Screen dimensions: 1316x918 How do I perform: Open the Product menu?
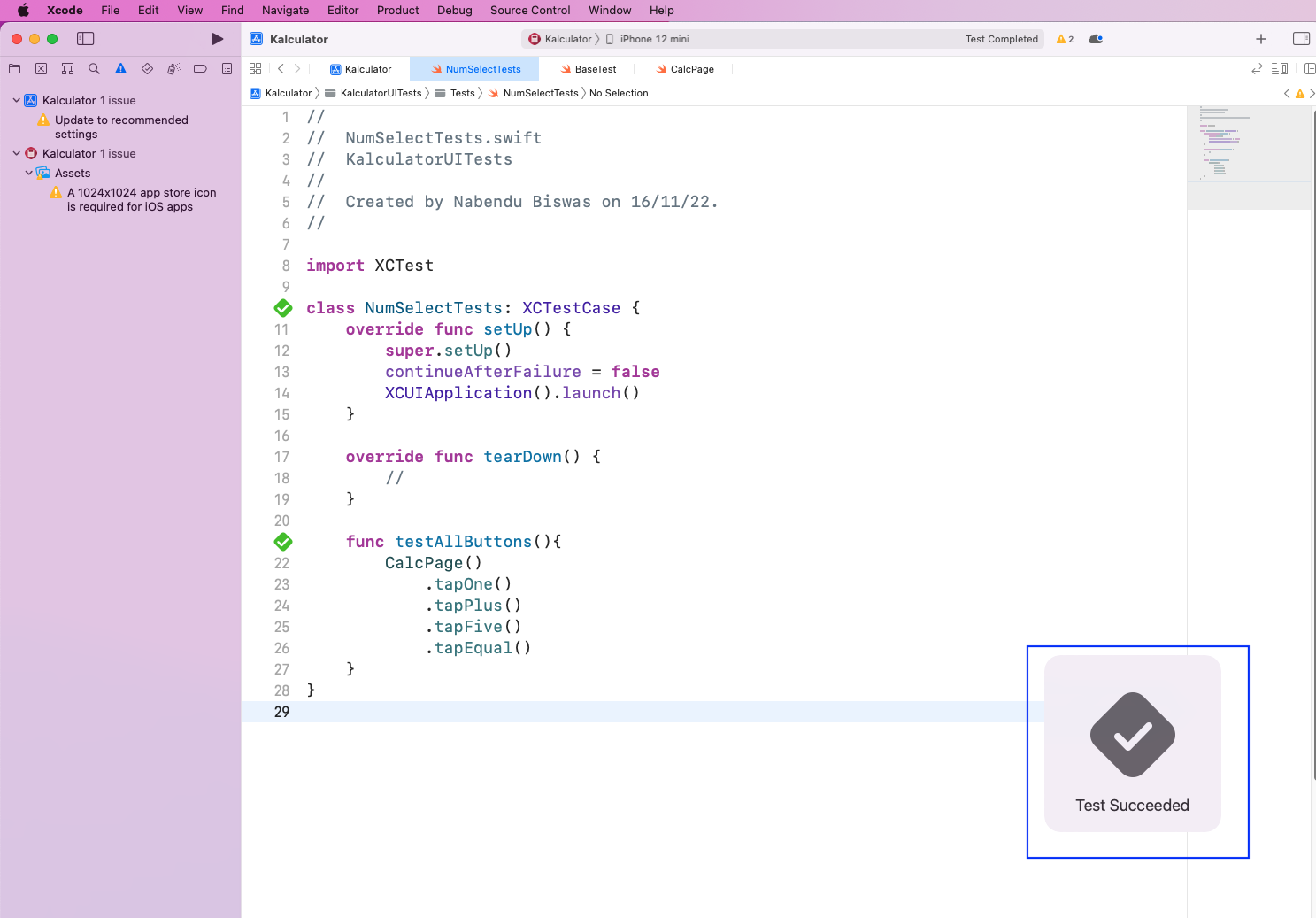coord(398,11)
